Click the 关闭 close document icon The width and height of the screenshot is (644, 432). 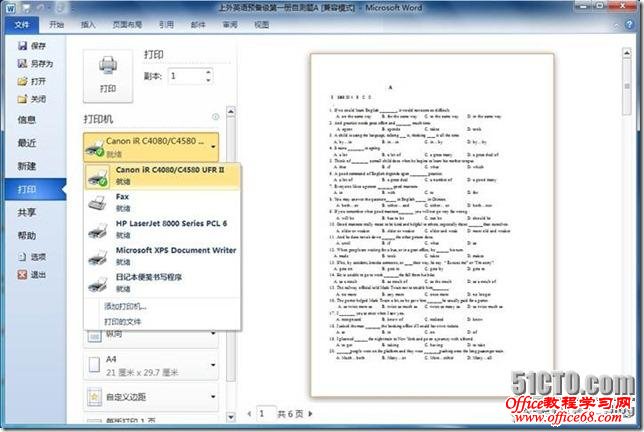[x=23, y=99]
